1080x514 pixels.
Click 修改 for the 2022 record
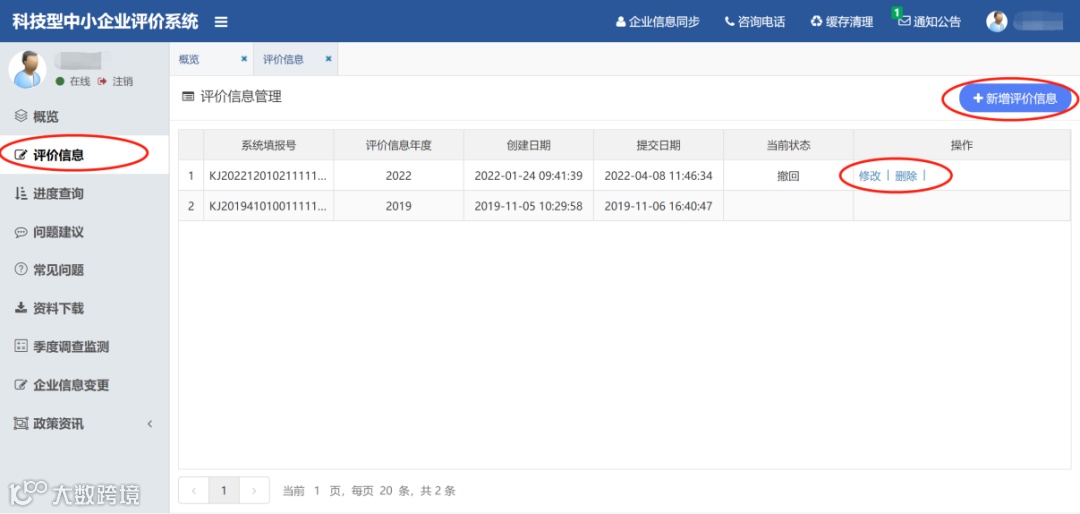click(869, 176)
